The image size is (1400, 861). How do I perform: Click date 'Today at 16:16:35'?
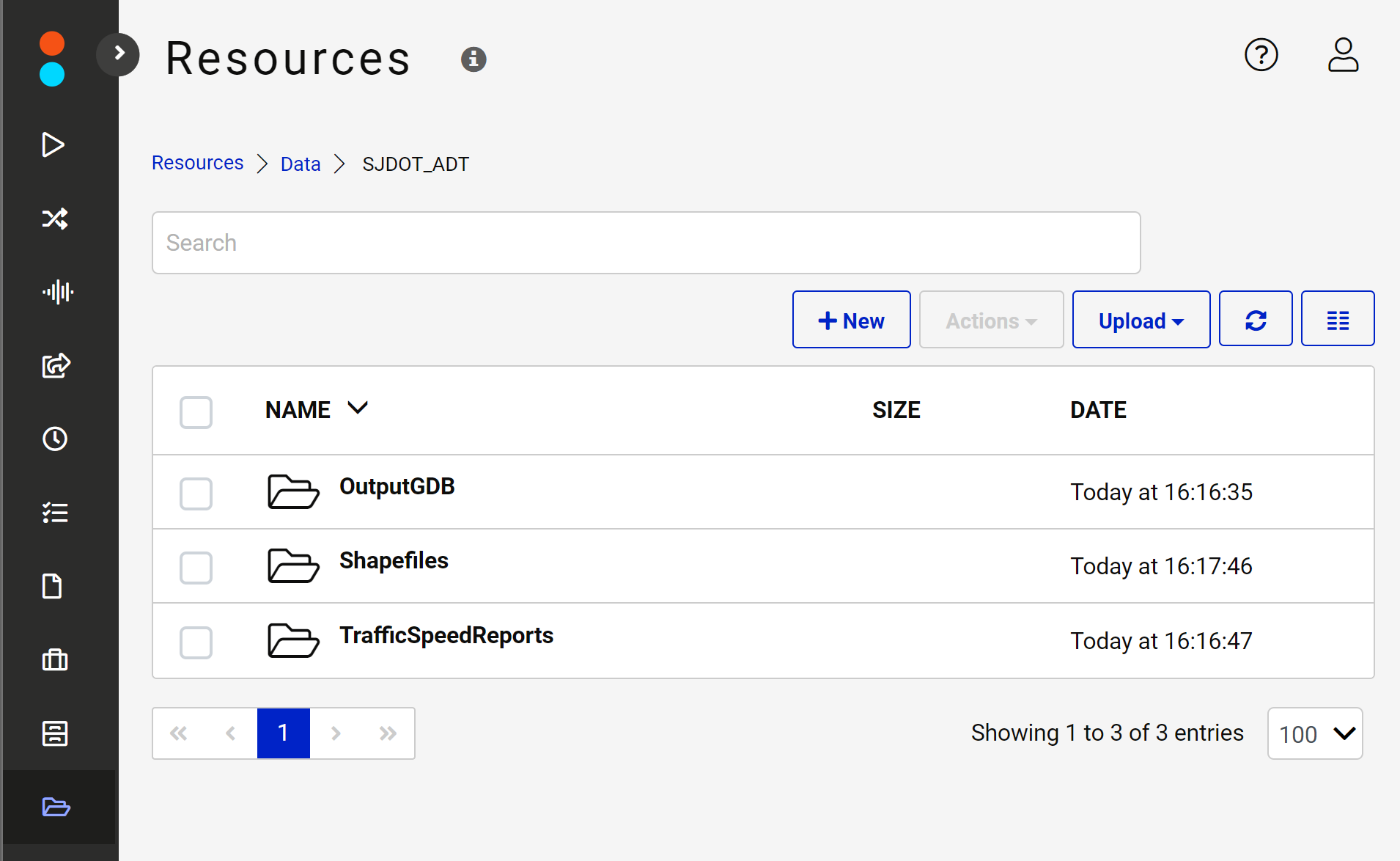tap(1161, 492)
